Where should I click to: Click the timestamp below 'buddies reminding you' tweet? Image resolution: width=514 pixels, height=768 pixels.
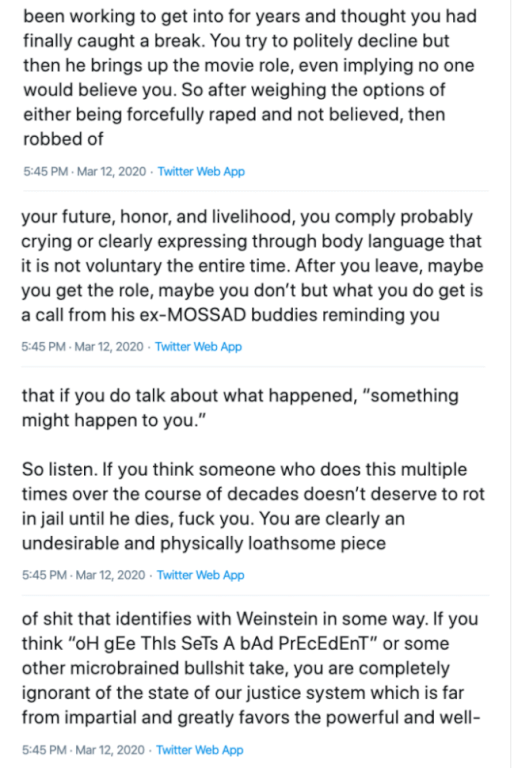click(82, 347)
